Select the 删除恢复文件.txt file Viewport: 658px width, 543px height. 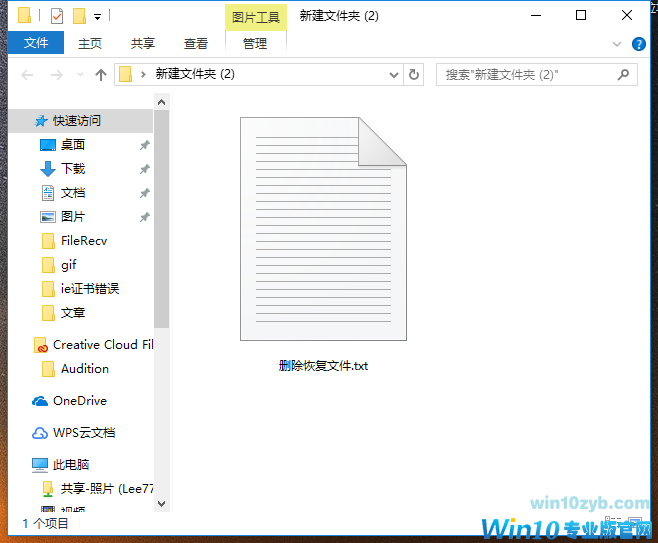coord(323,245)
